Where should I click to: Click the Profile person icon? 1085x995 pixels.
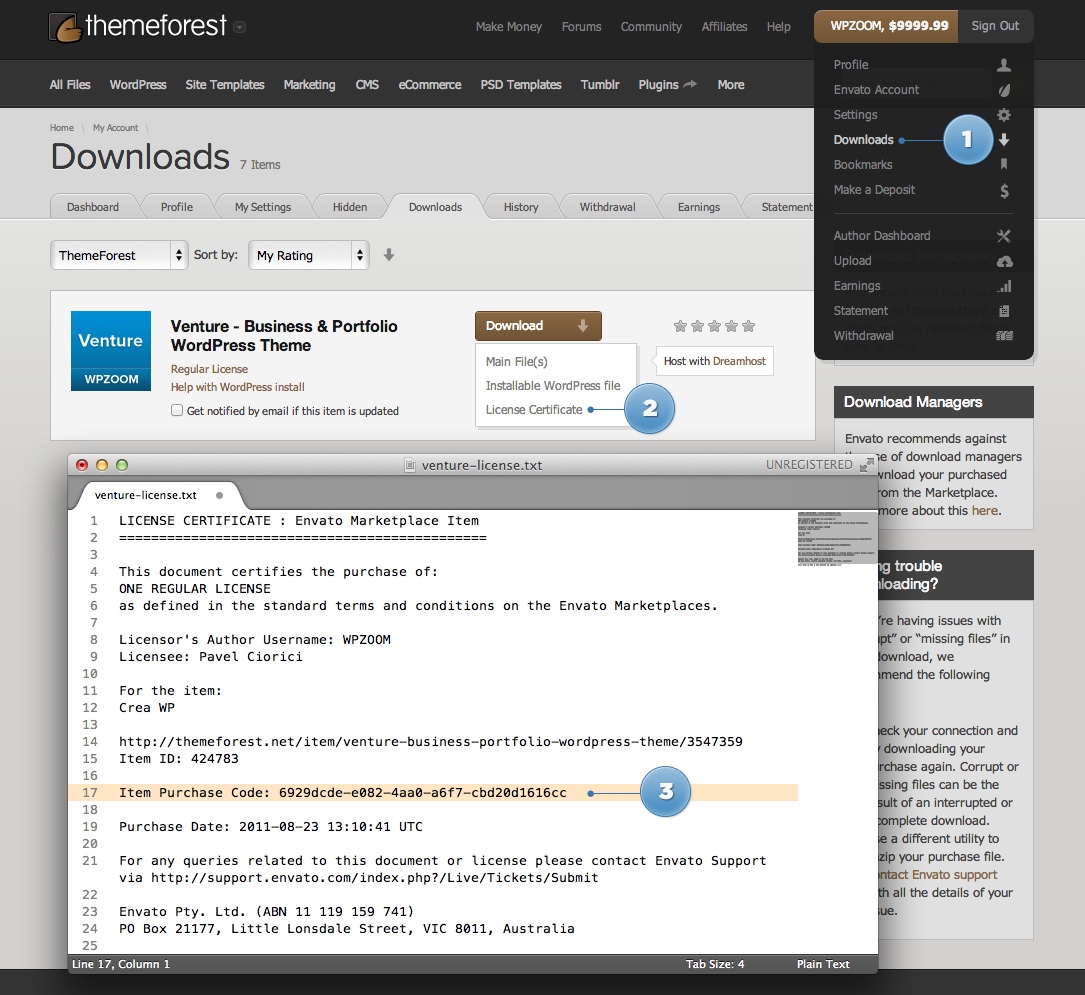(1003, 65)
